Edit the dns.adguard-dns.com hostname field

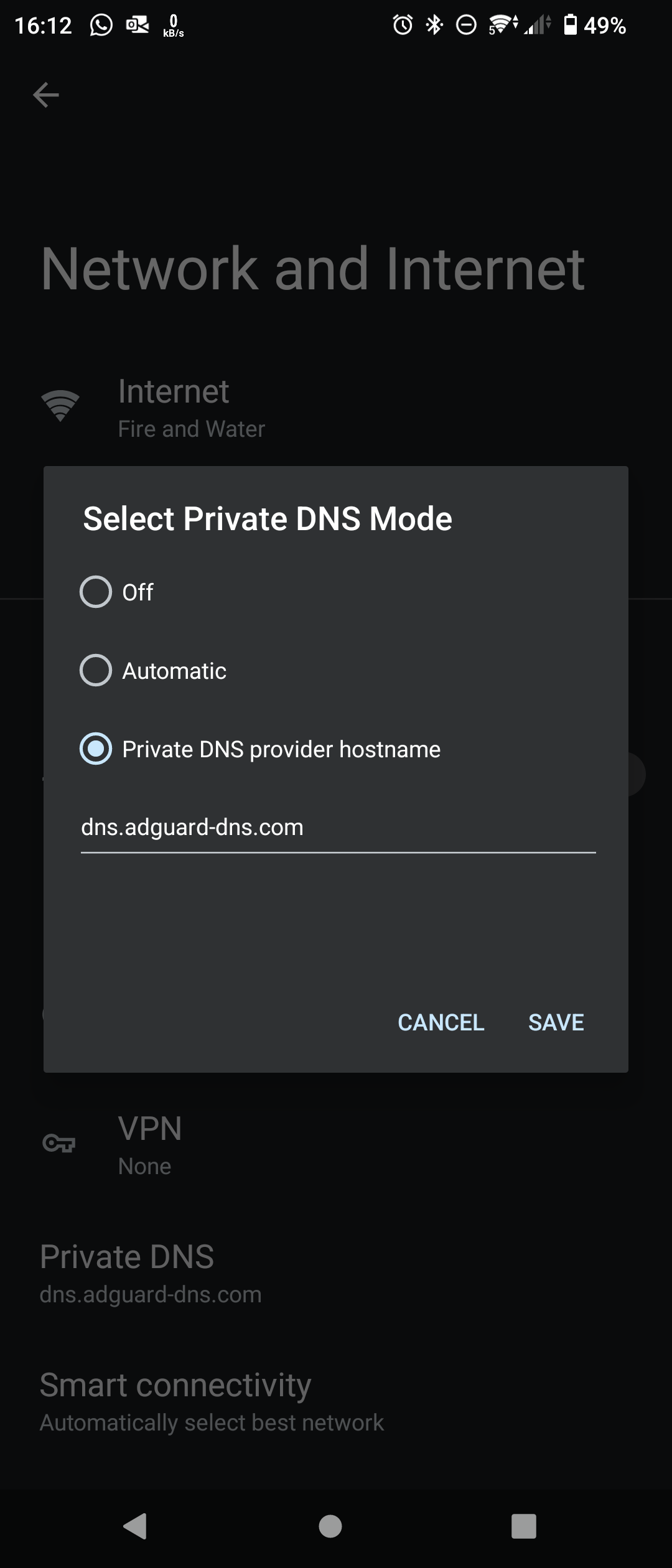click(338, 828)
